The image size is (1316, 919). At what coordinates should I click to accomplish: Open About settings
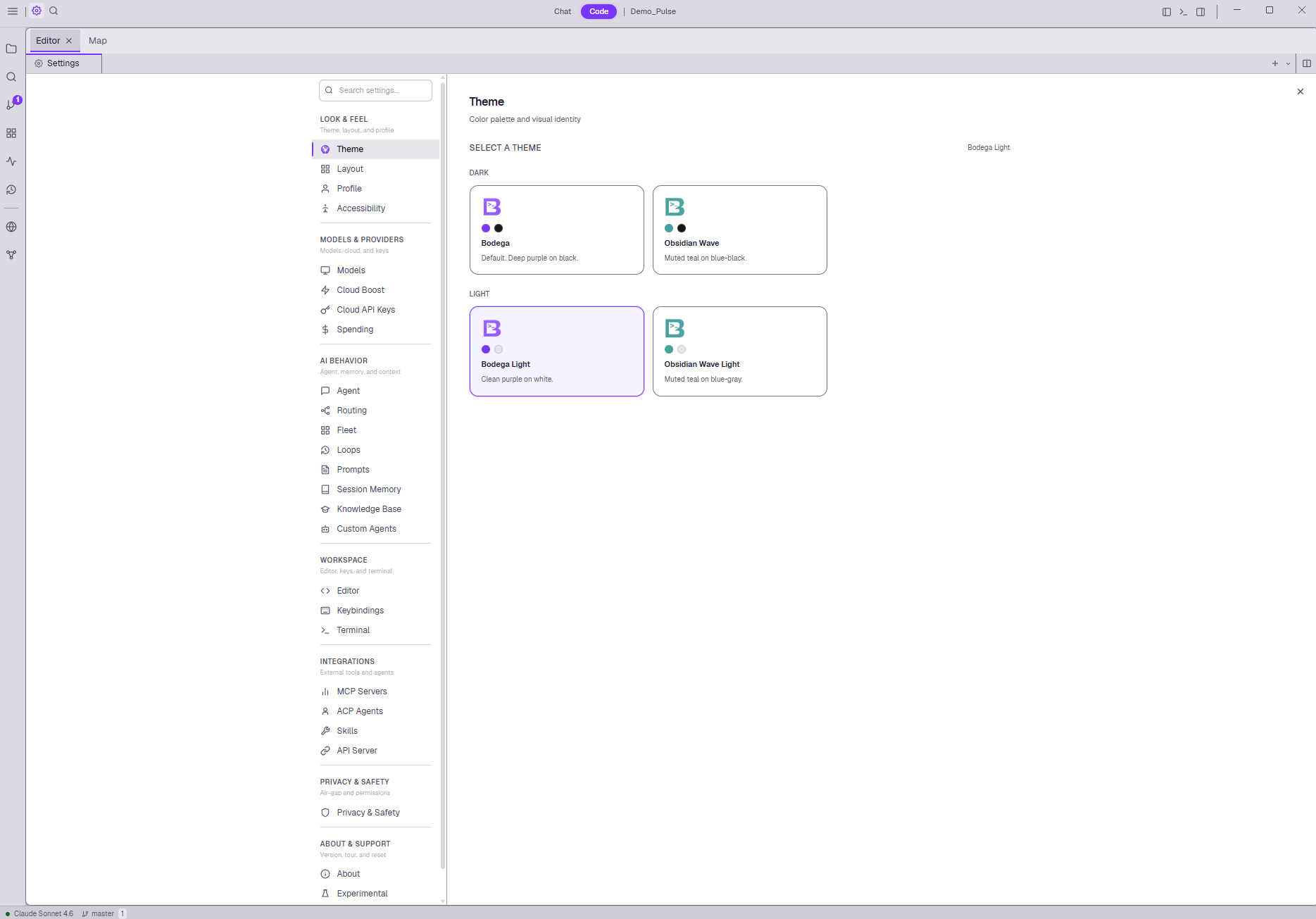click(x=375, y=874)
